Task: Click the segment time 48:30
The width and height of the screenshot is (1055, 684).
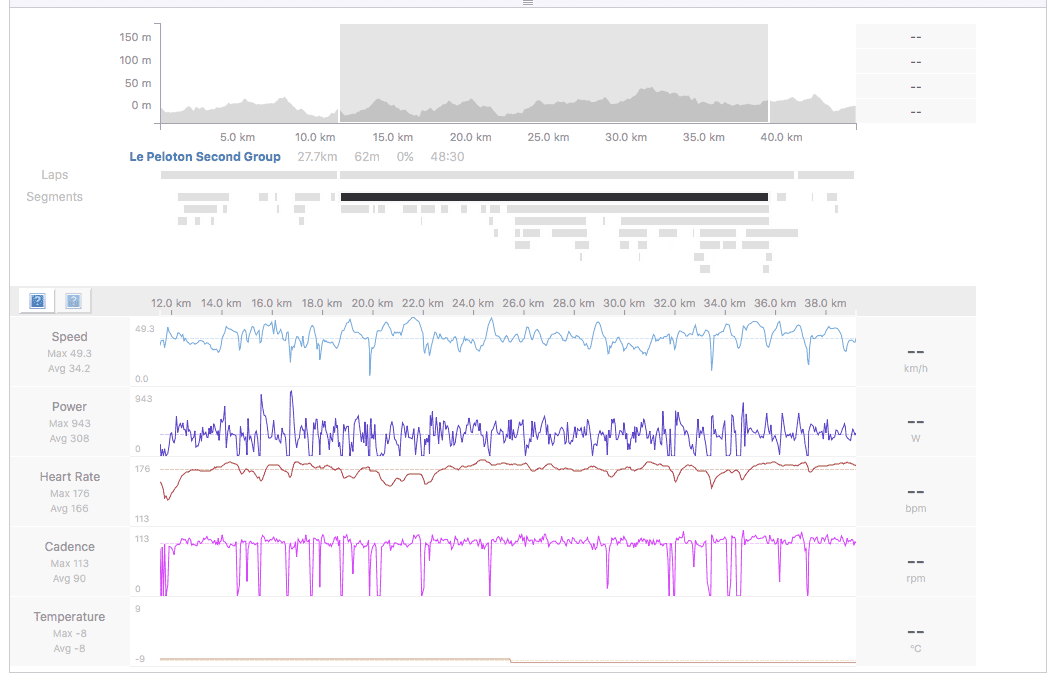Action: [447, 157]
